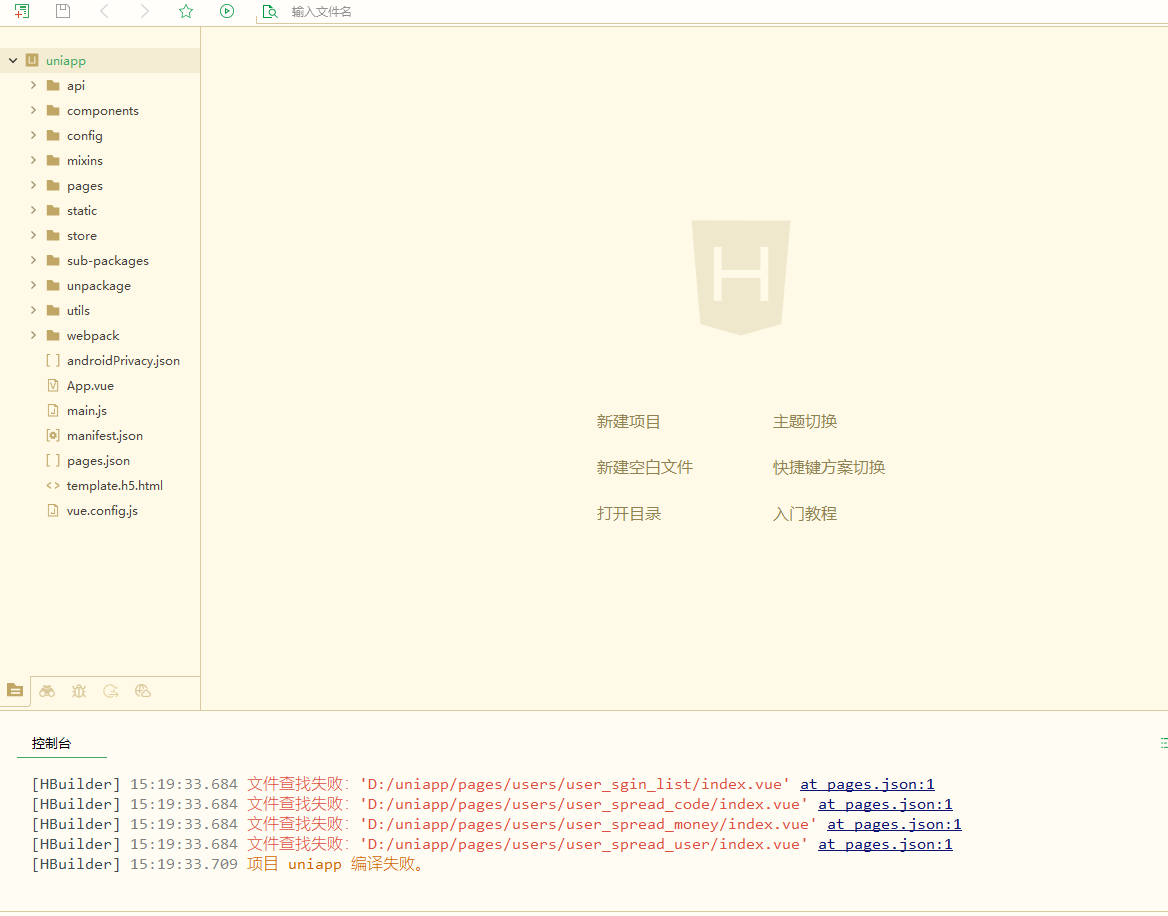Open the bug debug panel icon

pyautogui.click(x=79, y=691)
